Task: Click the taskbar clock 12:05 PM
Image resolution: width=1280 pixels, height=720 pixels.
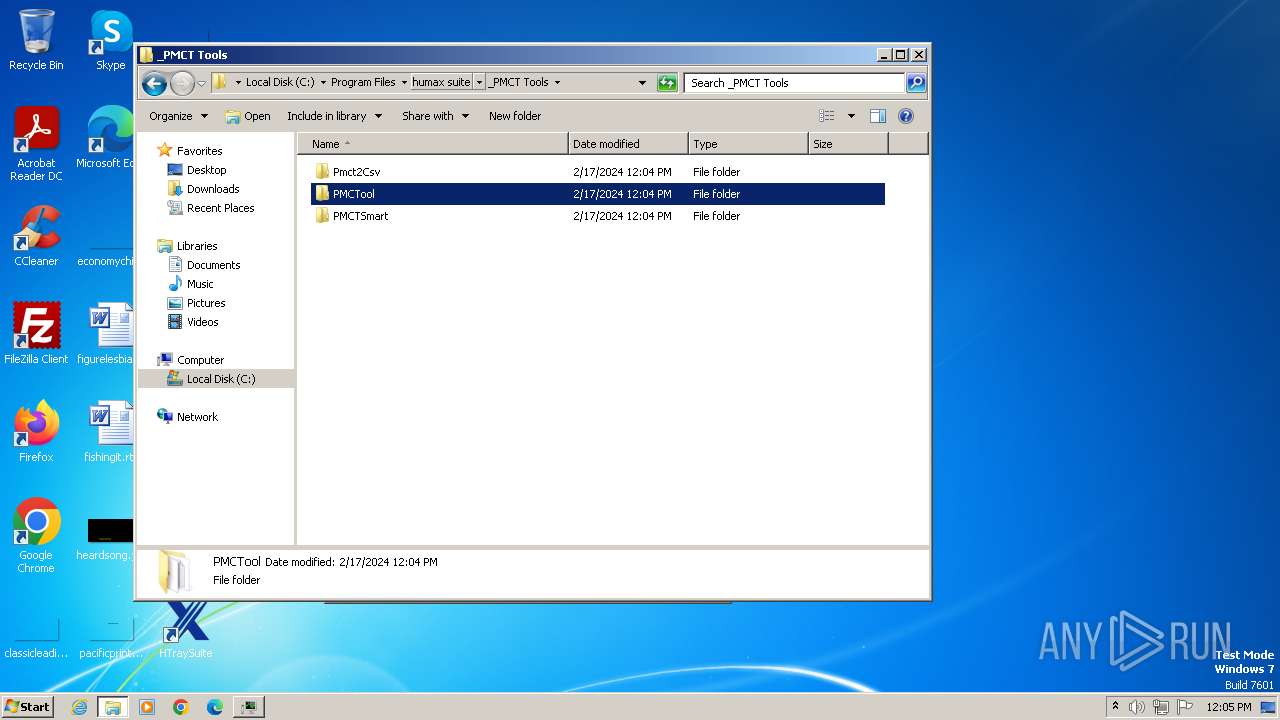Action: (1229, 707)
